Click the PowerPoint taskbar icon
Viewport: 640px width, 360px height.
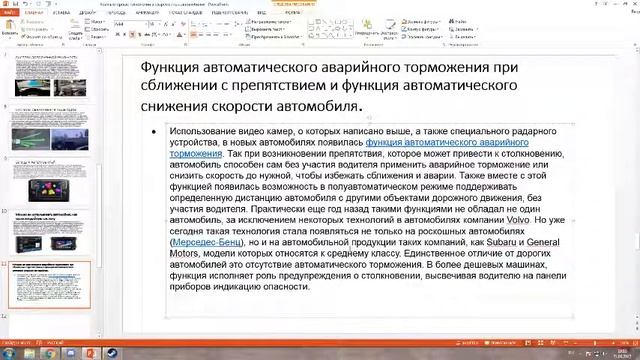point(91,353)
